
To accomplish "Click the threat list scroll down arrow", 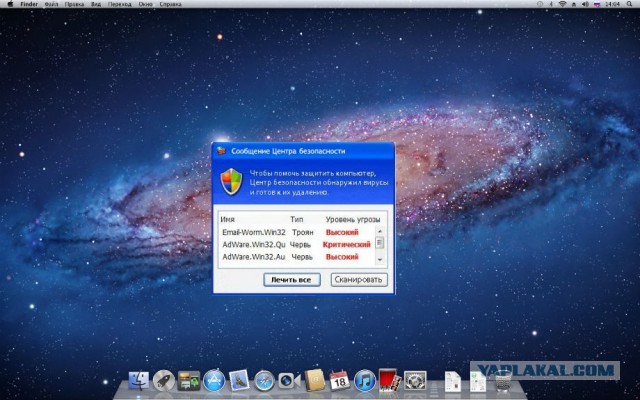I will pyautogui.click(x=380, y=260).
